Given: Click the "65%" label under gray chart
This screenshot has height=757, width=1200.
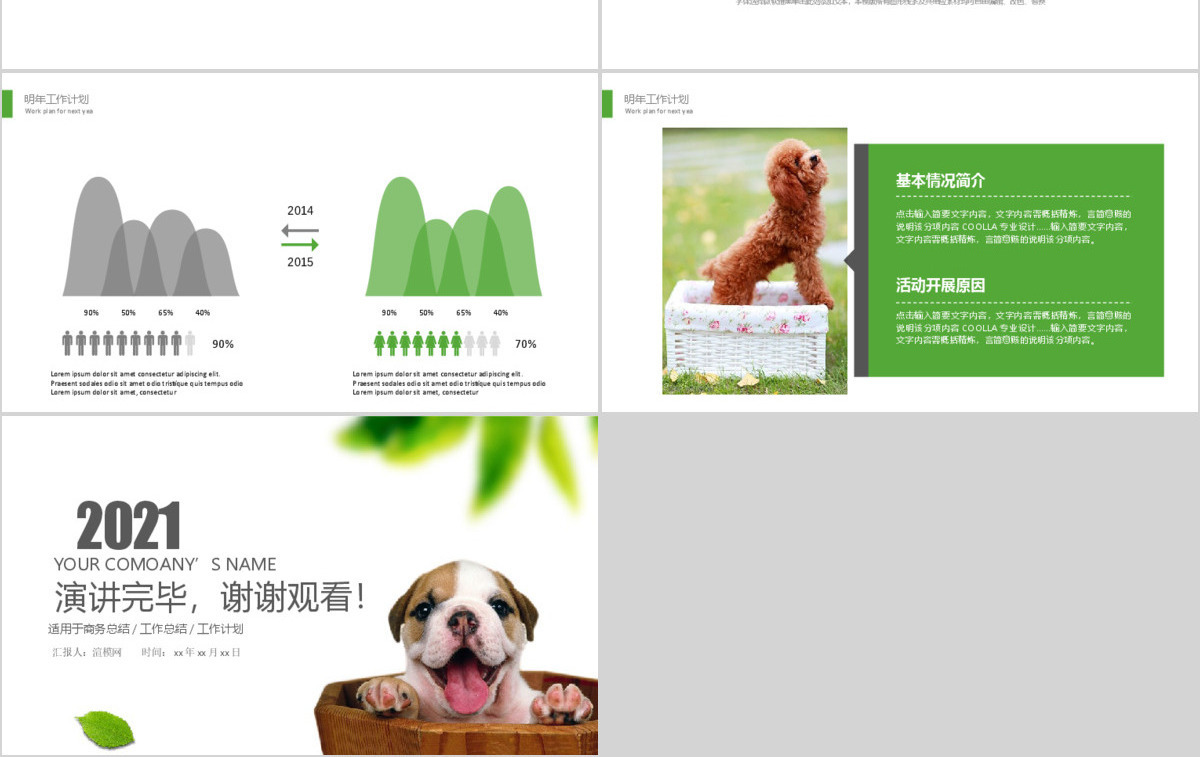Looking at the screenshot, I should tap(165, 313).
